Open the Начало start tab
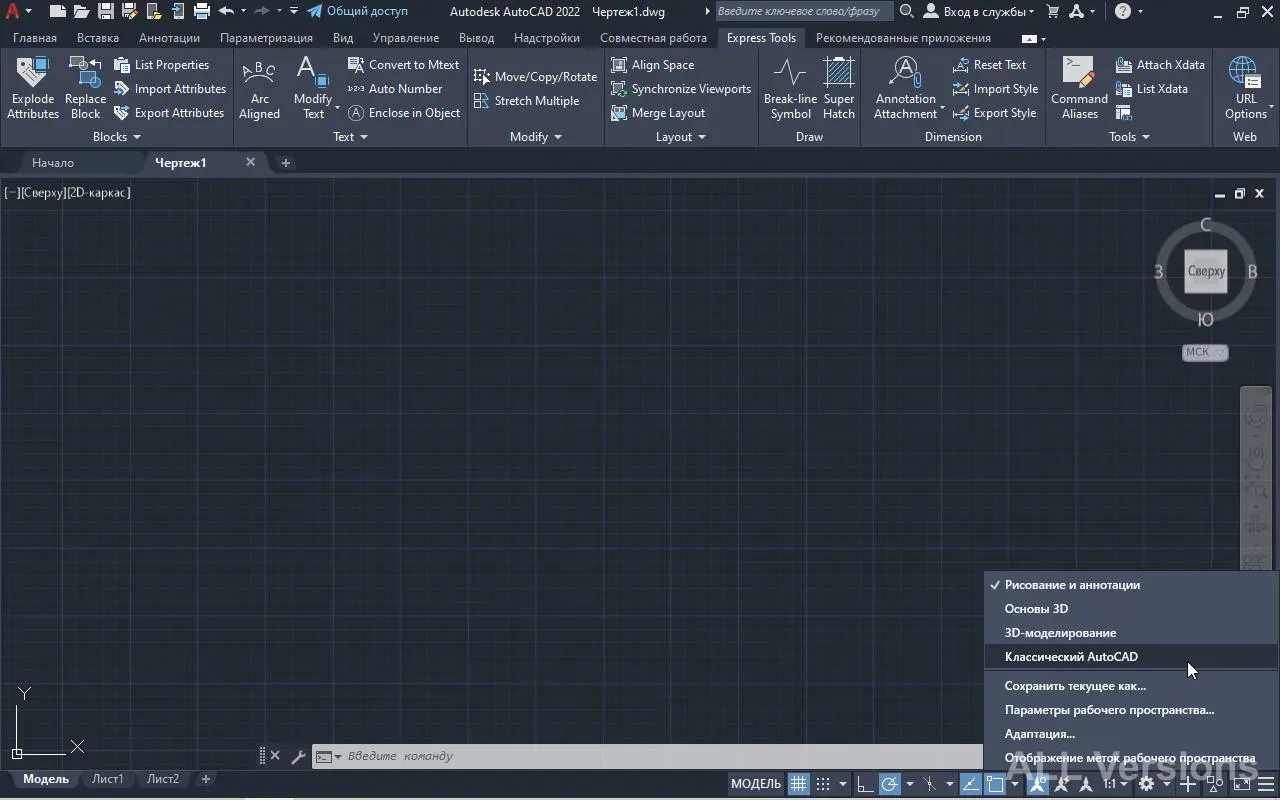1280x800 pixels. click(53, 162)
